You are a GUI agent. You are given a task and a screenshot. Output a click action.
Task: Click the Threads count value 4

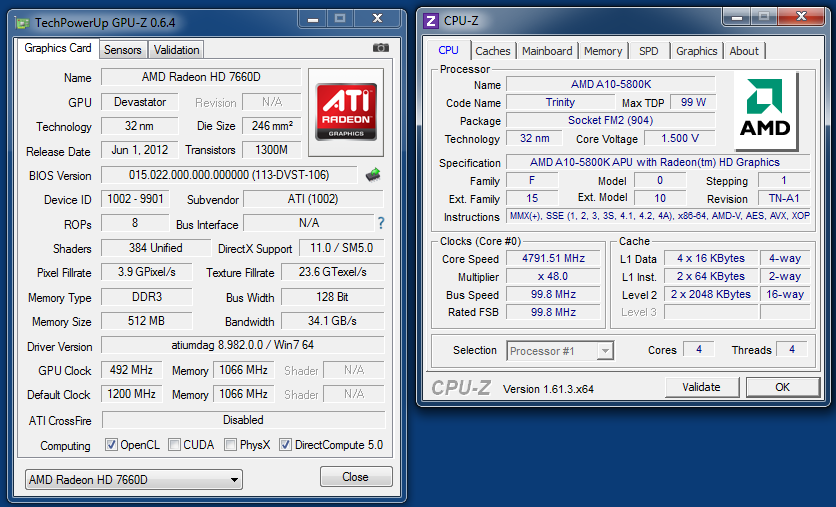click(x=792, y=350)
